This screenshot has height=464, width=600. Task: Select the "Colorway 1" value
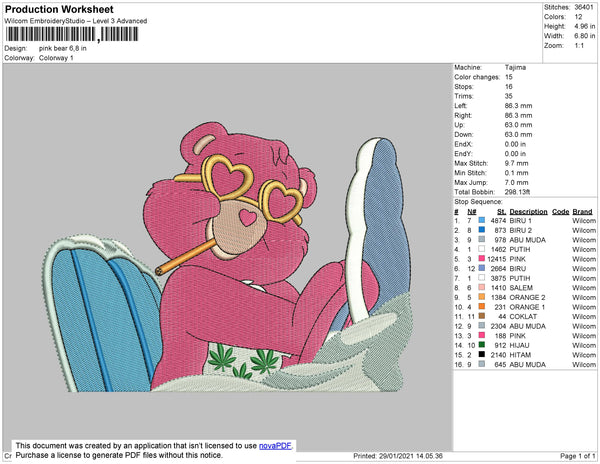[56, 58]
